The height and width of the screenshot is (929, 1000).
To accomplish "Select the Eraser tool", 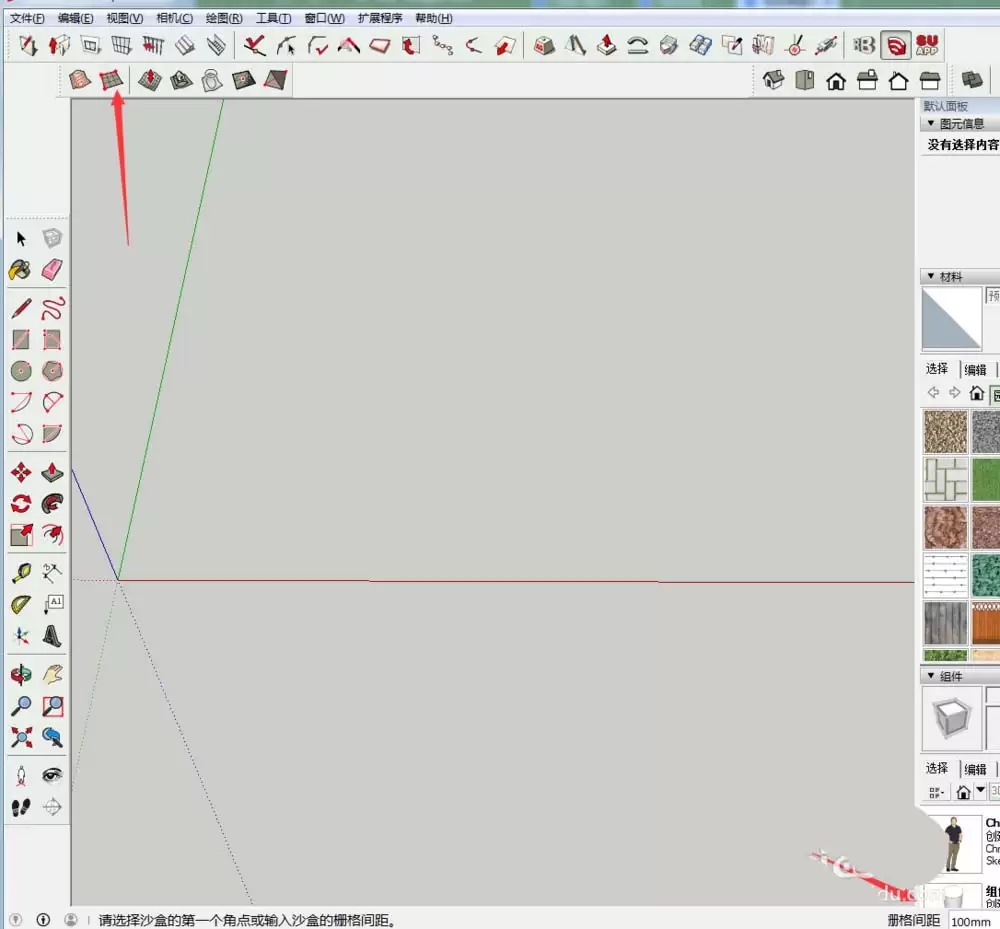I will (x=53, y=269).
